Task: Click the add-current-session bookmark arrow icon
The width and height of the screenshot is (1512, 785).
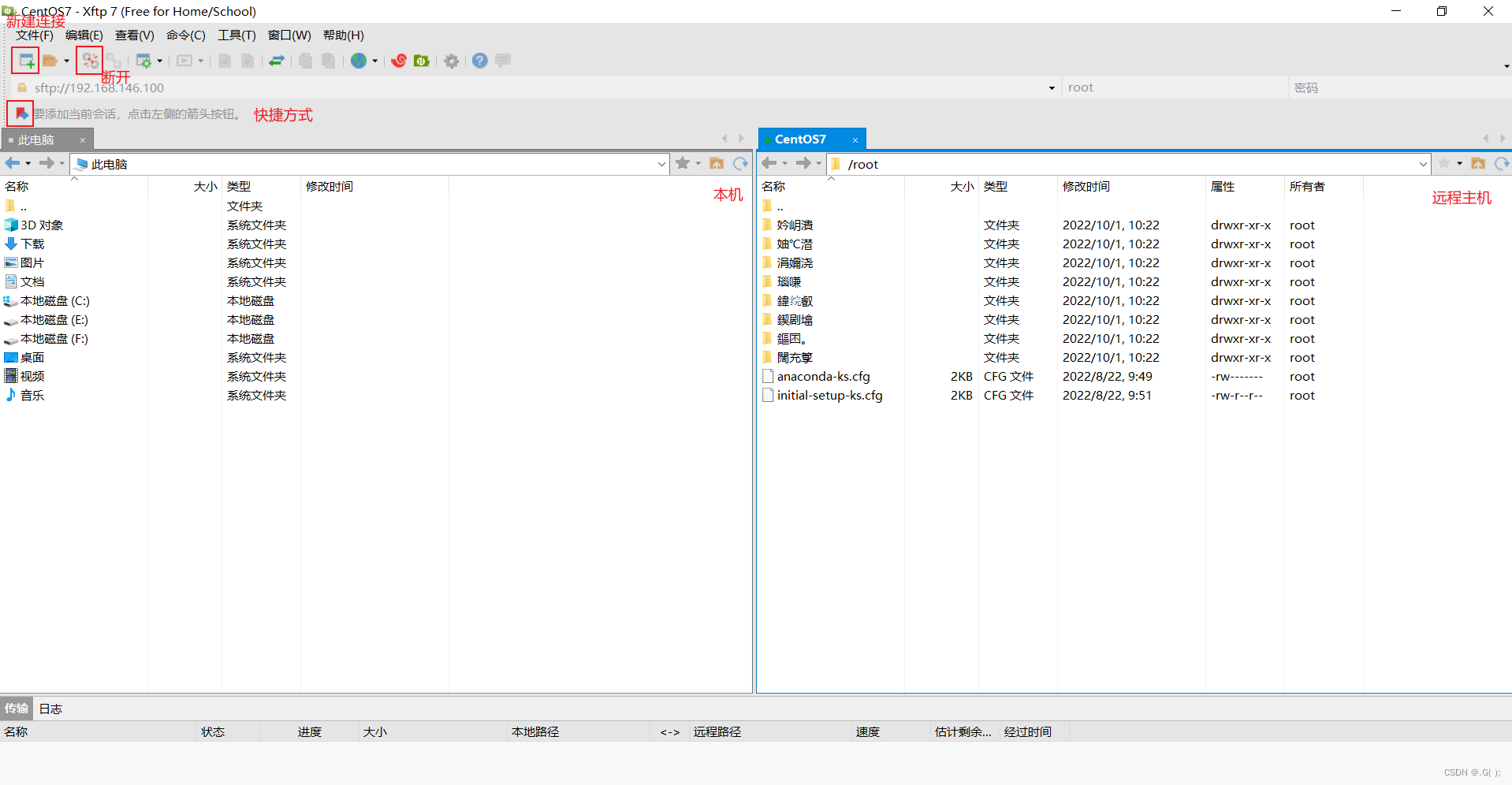Action: point(21,114)
